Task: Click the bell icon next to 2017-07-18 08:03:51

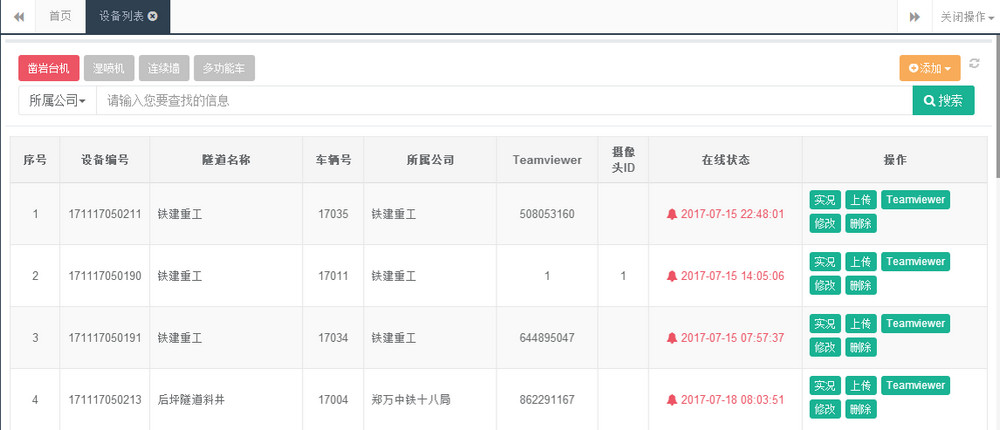Action: click(671, 400)
